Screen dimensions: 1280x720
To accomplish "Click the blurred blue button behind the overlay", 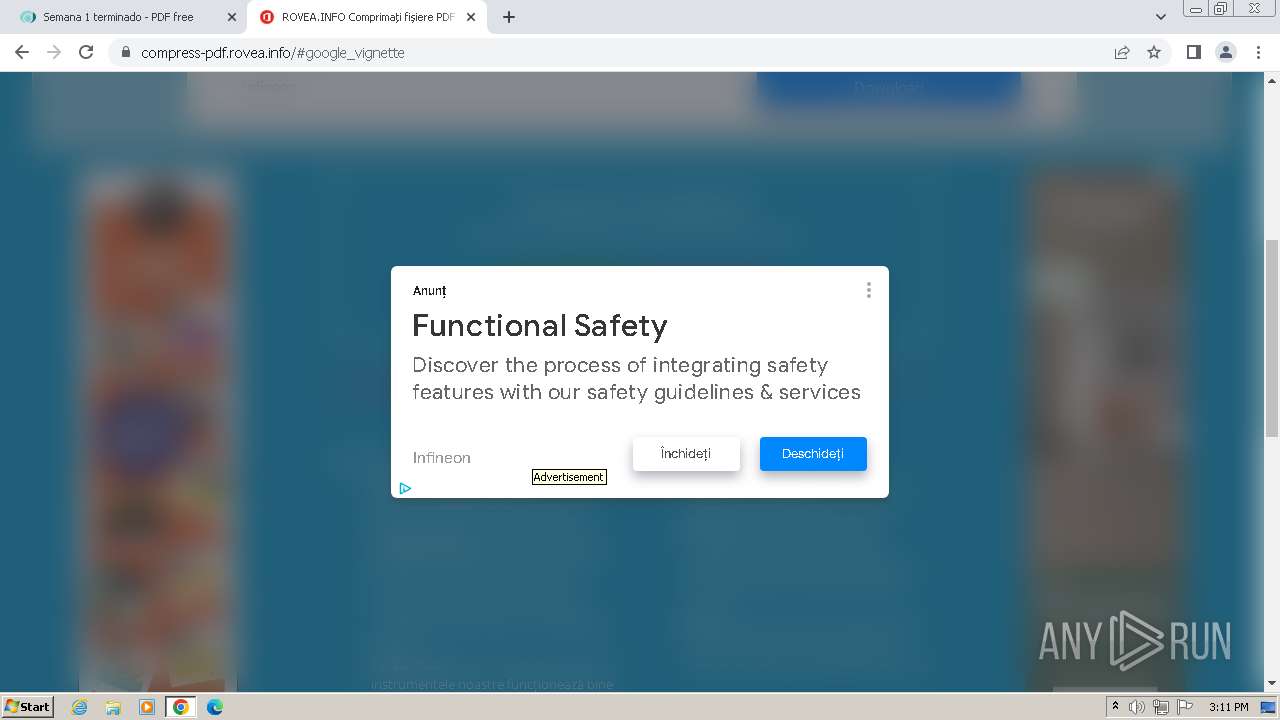I will pos(888,88).
